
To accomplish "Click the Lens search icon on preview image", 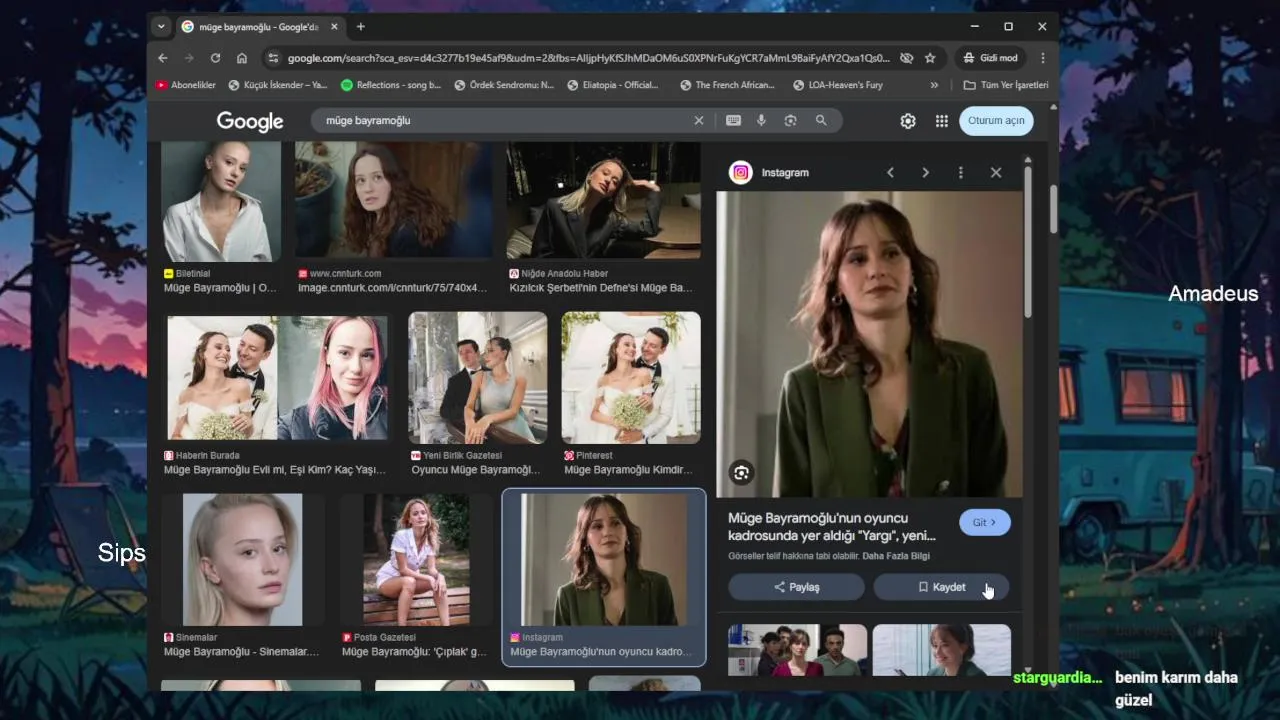I will coord(741,473).
